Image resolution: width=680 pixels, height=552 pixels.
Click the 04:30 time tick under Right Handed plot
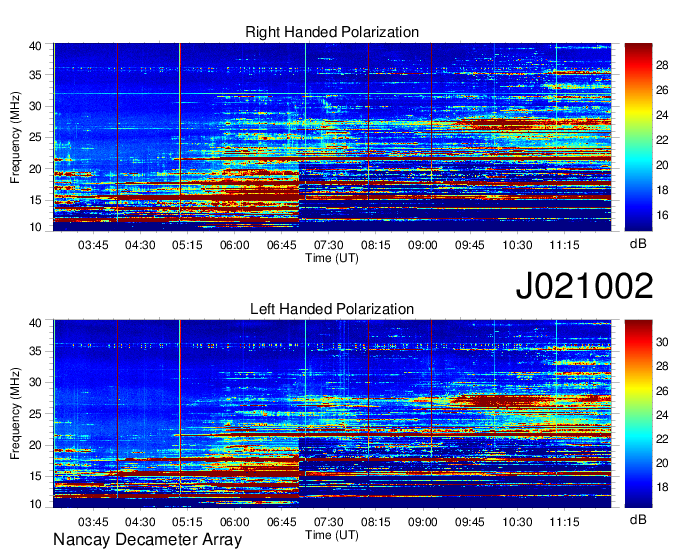point(140,245)
